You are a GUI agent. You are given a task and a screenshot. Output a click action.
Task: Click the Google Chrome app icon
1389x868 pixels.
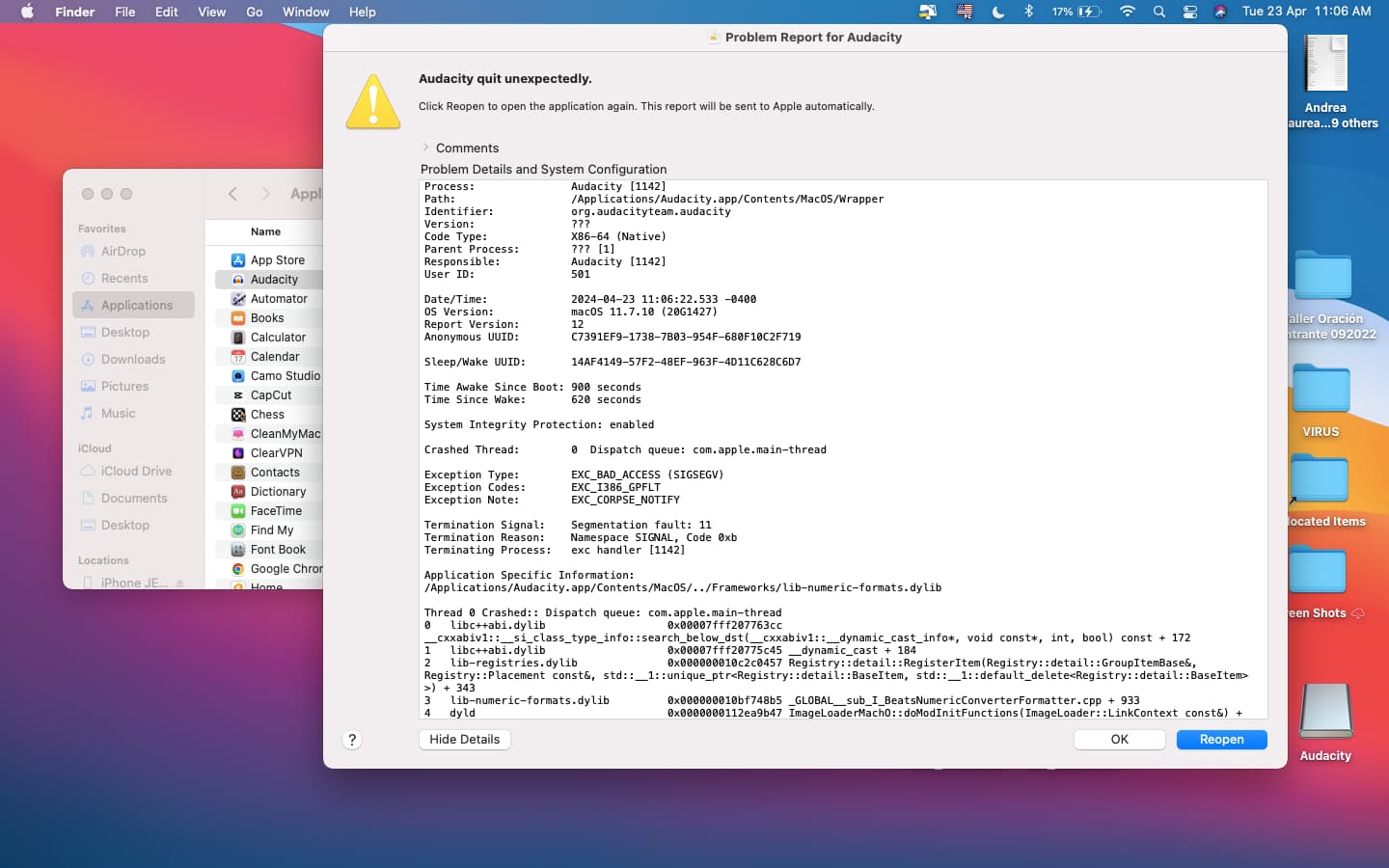click(238, 569)
